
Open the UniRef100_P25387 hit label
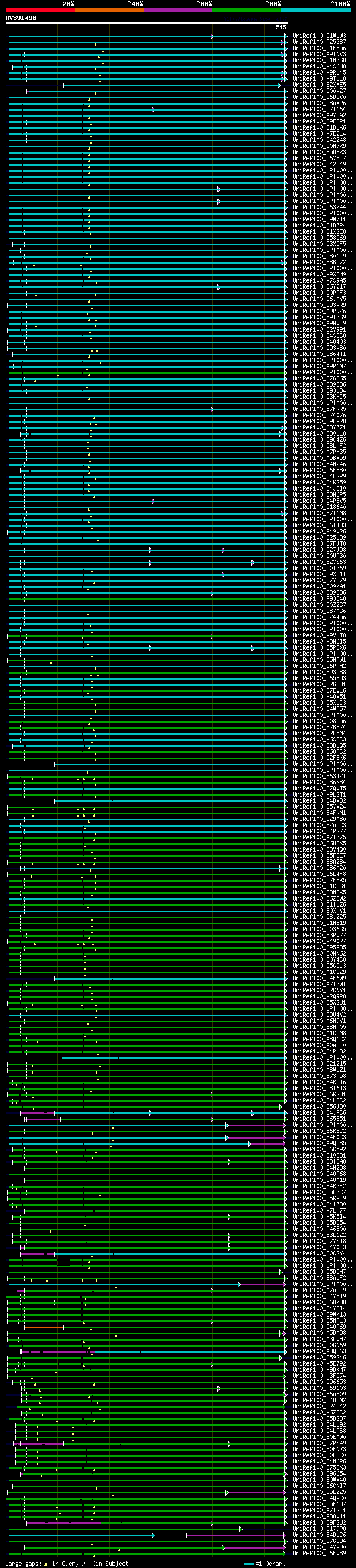pos(319,43)
